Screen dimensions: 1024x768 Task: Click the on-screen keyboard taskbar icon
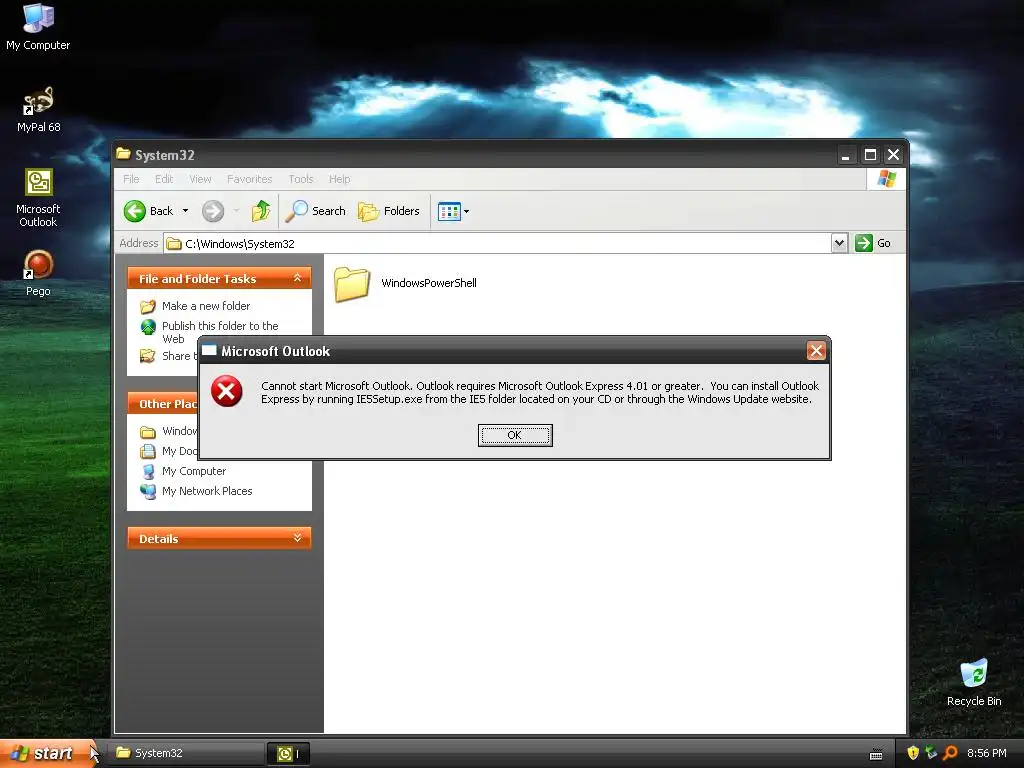[876, 755]
